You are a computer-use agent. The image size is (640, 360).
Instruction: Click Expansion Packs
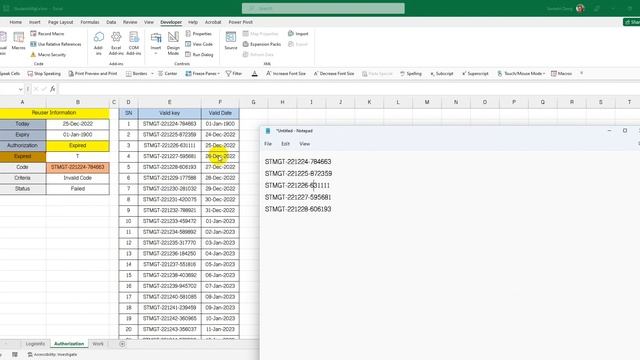pos(262,44)
